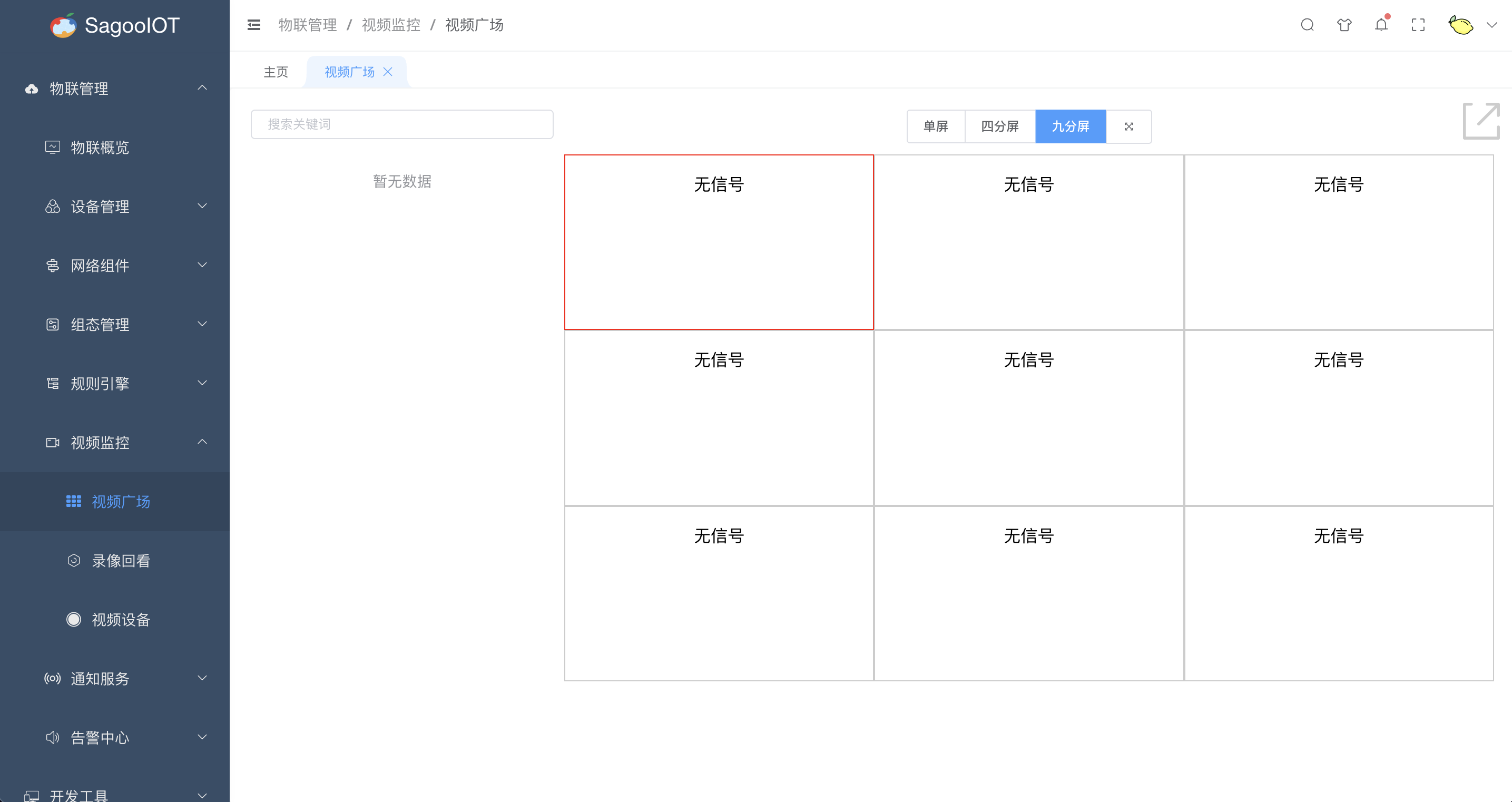The image size is (1512, 802).
Task: Open the search magnifier in header
Action: coord(1307,25)
